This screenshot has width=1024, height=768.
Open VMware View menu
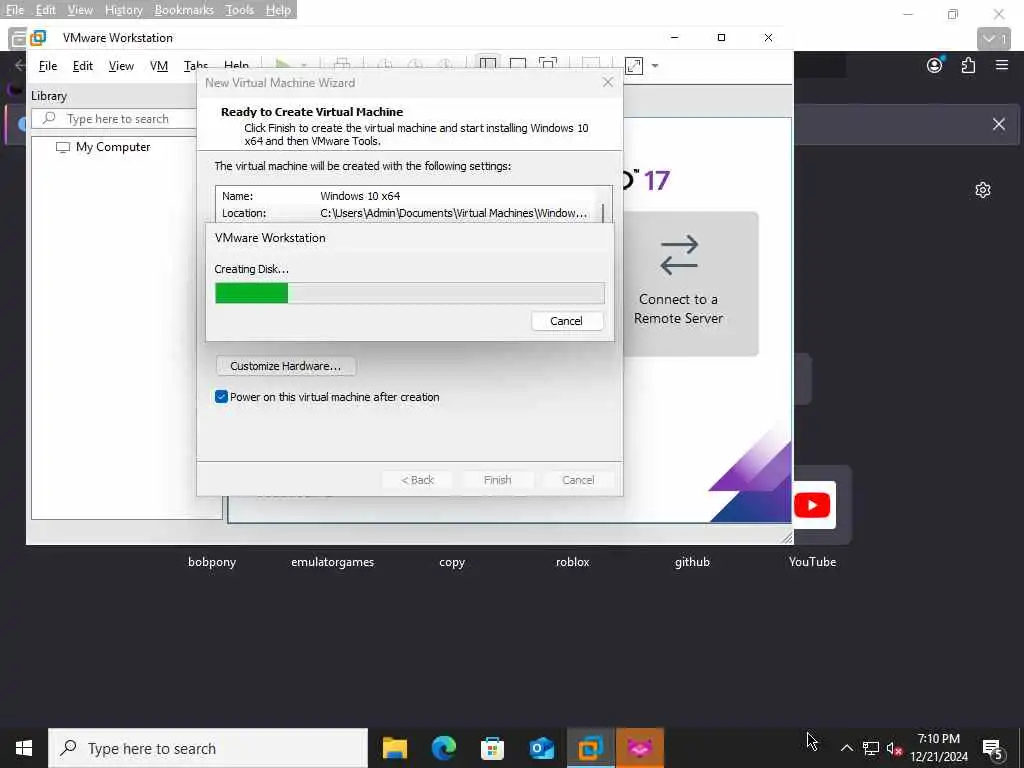[121, 66]
